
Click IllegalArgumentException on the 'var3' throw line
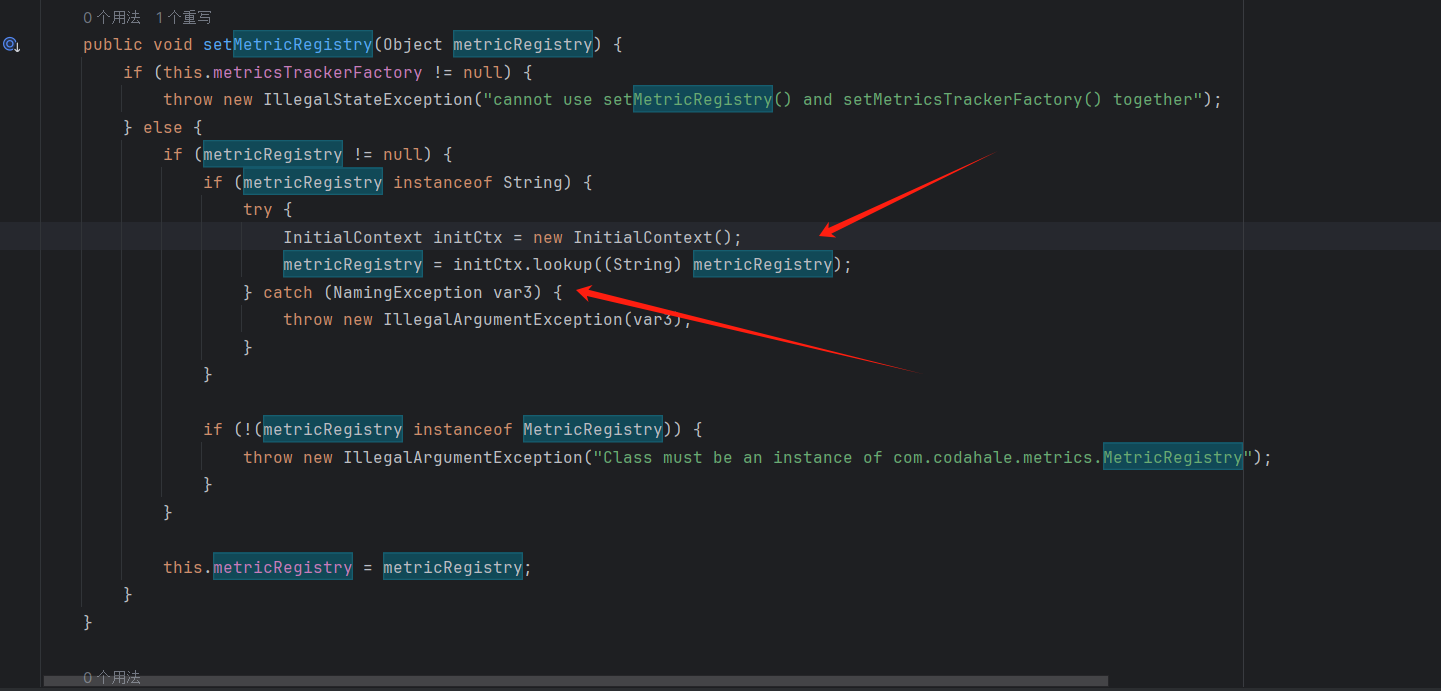tap(503, 320)
